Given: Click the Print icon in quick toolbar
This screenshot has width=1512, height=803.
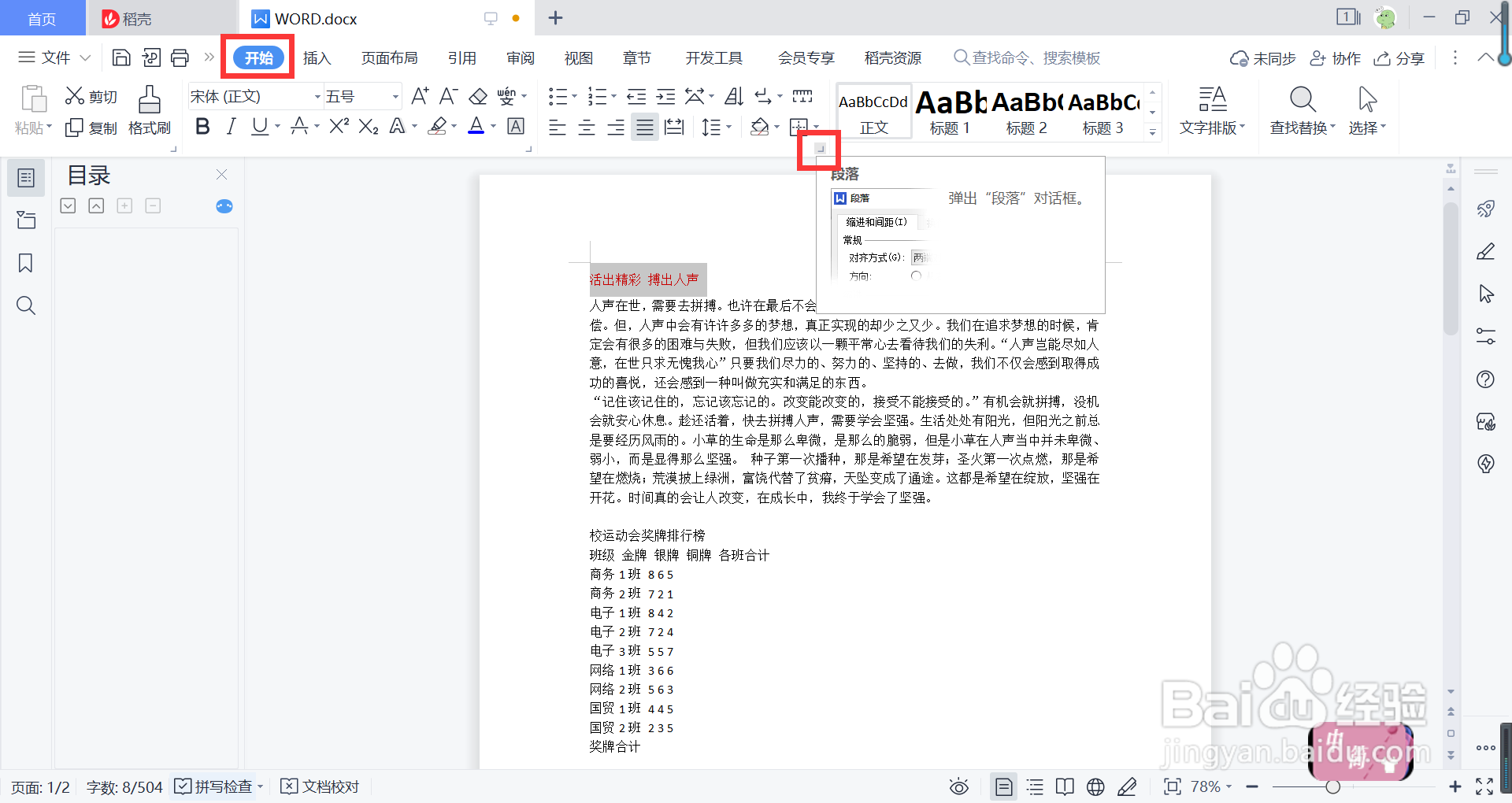Looking at the screenshot, I should pos(180,57).
